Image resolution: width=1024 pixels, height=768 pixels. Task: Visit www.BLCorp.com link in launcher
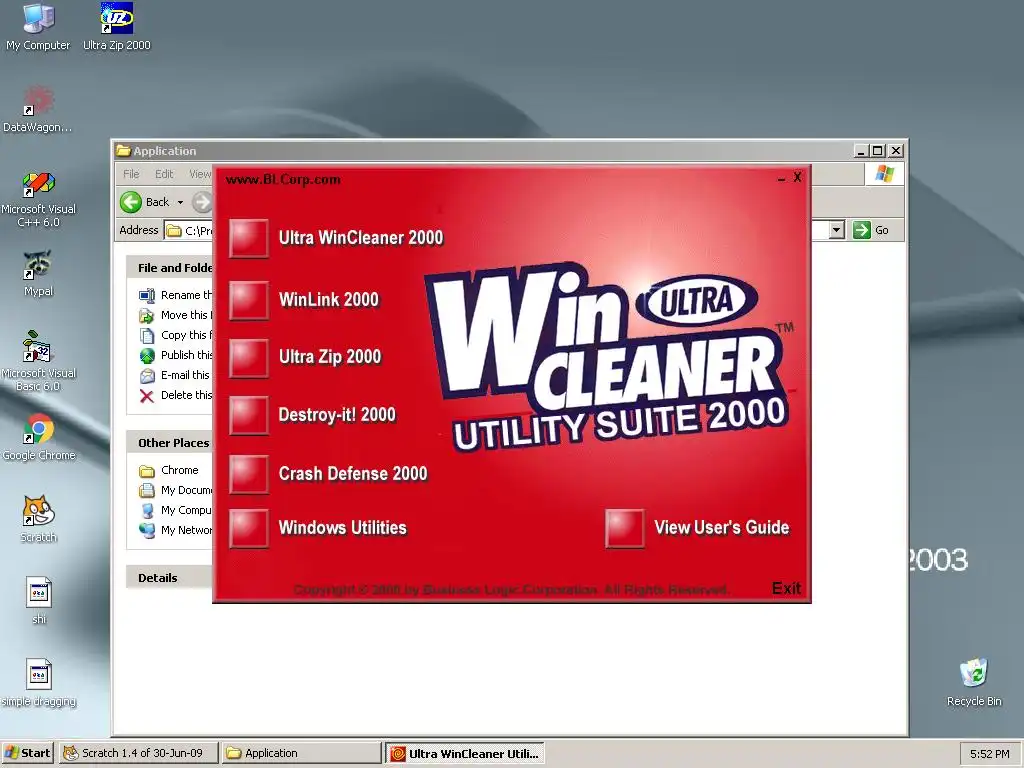point(283,180)
